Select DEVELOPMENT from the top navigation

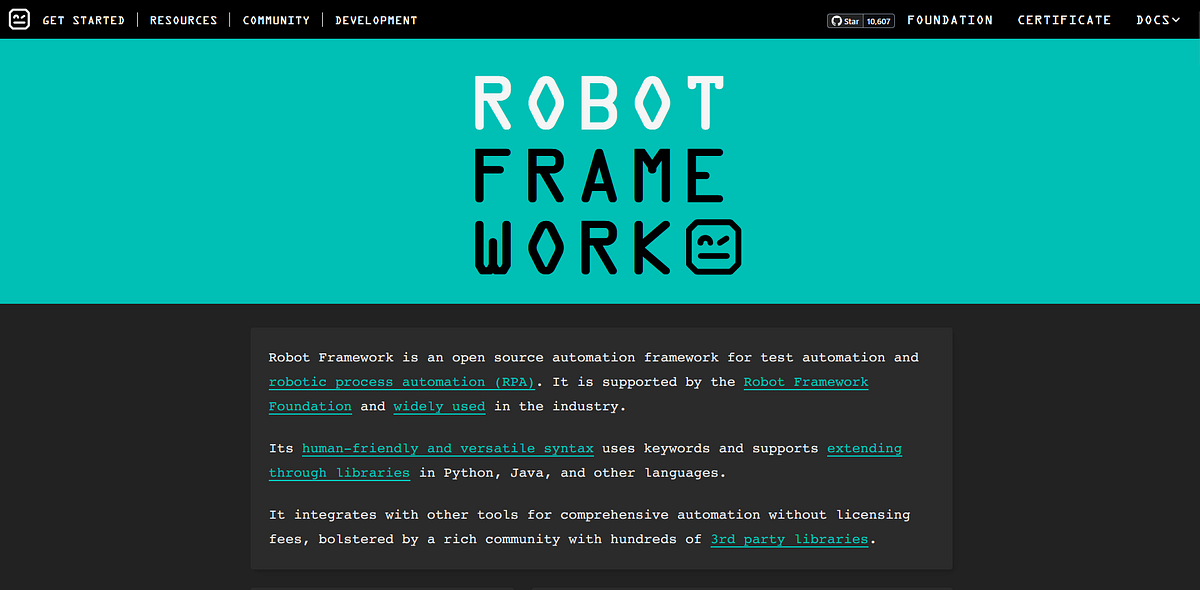click(x=375, y=19)
